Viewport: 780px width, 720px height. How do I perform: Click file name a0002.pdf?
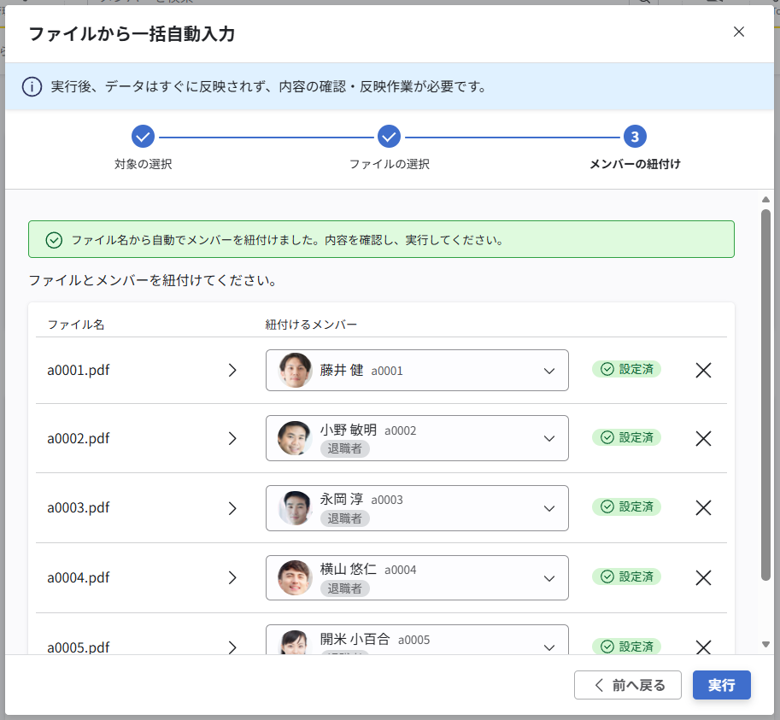pyautogui.click(x=78, y=438)
